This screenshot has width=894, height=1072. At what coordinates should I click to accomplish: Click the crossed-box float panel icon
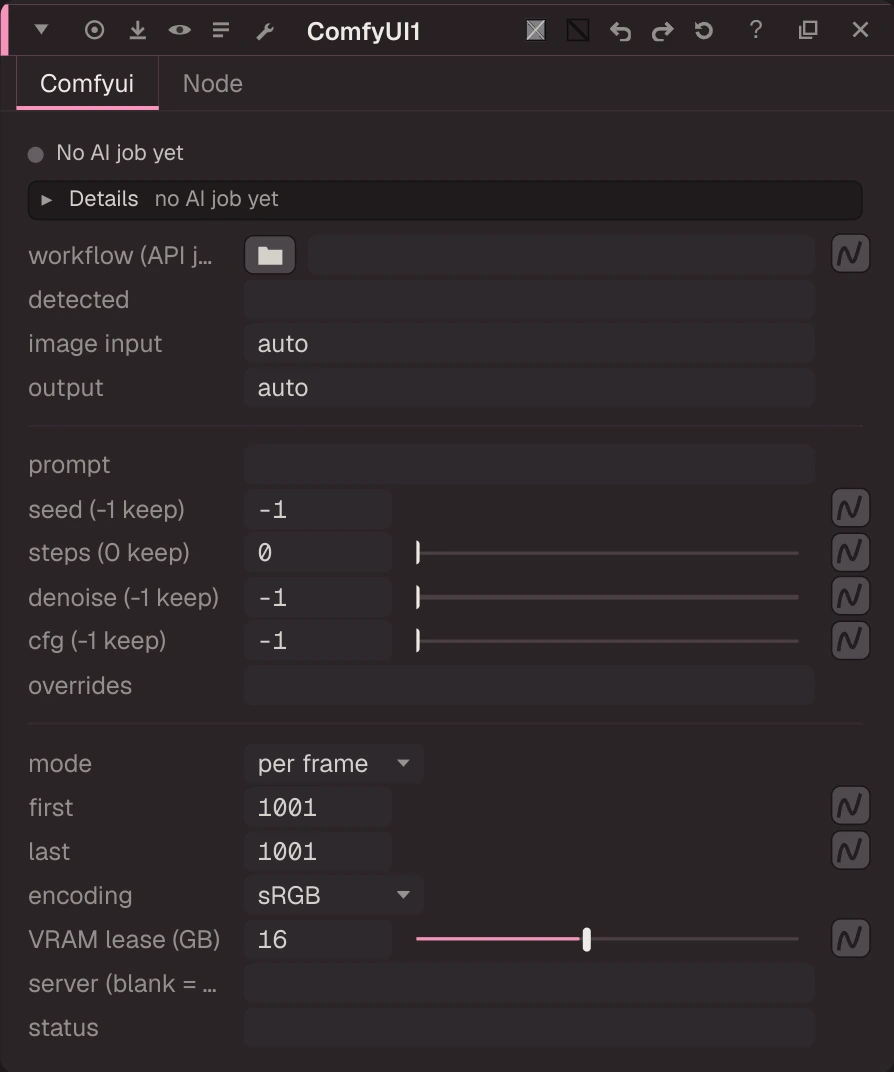(536, 30)
